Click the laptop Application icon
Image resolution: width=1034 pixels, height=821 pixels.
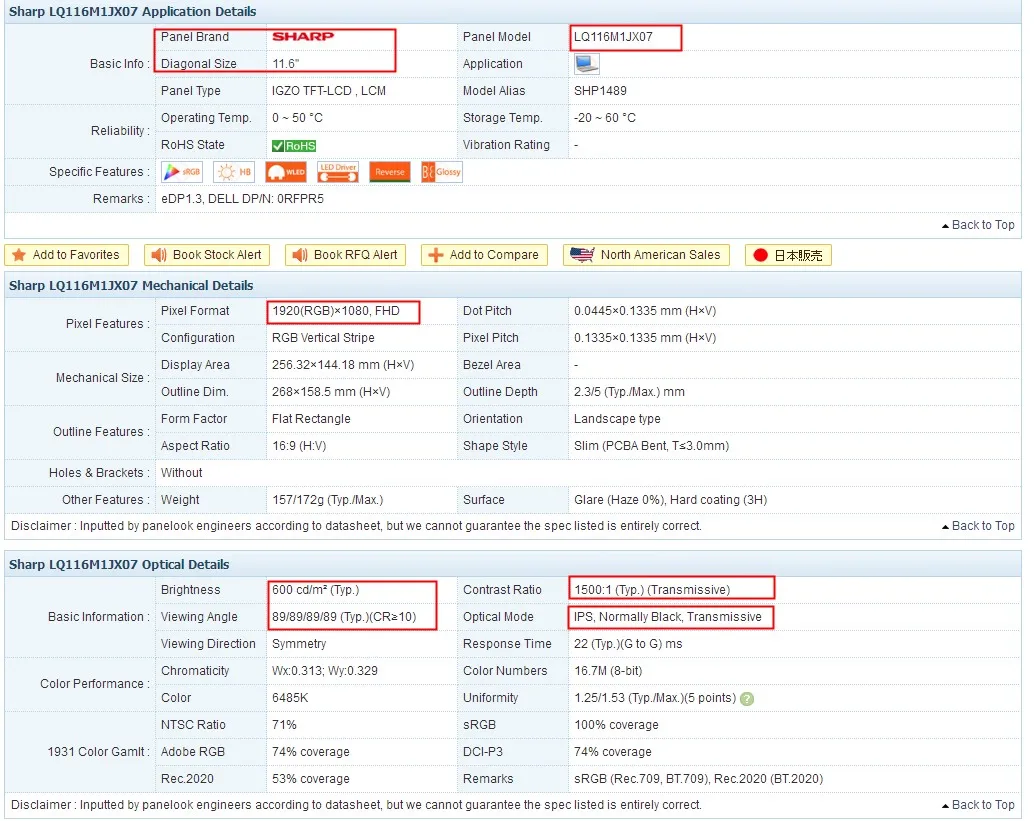point(586,64)
